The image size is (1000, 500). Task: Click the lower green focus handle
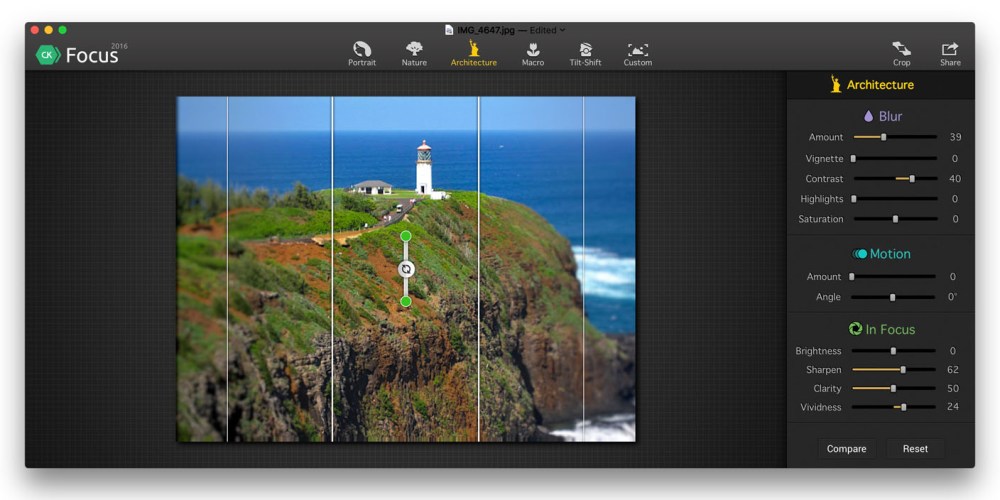[x=406, y=301]
